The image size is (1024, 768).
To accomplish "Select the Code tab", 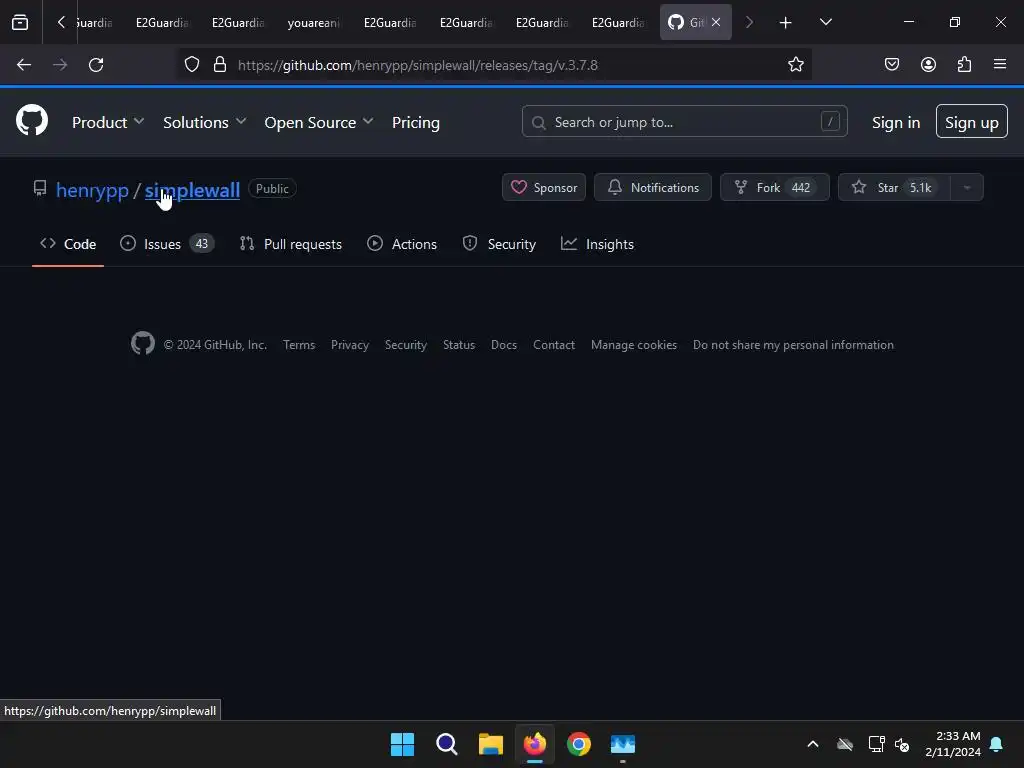I will pos(68,244).
